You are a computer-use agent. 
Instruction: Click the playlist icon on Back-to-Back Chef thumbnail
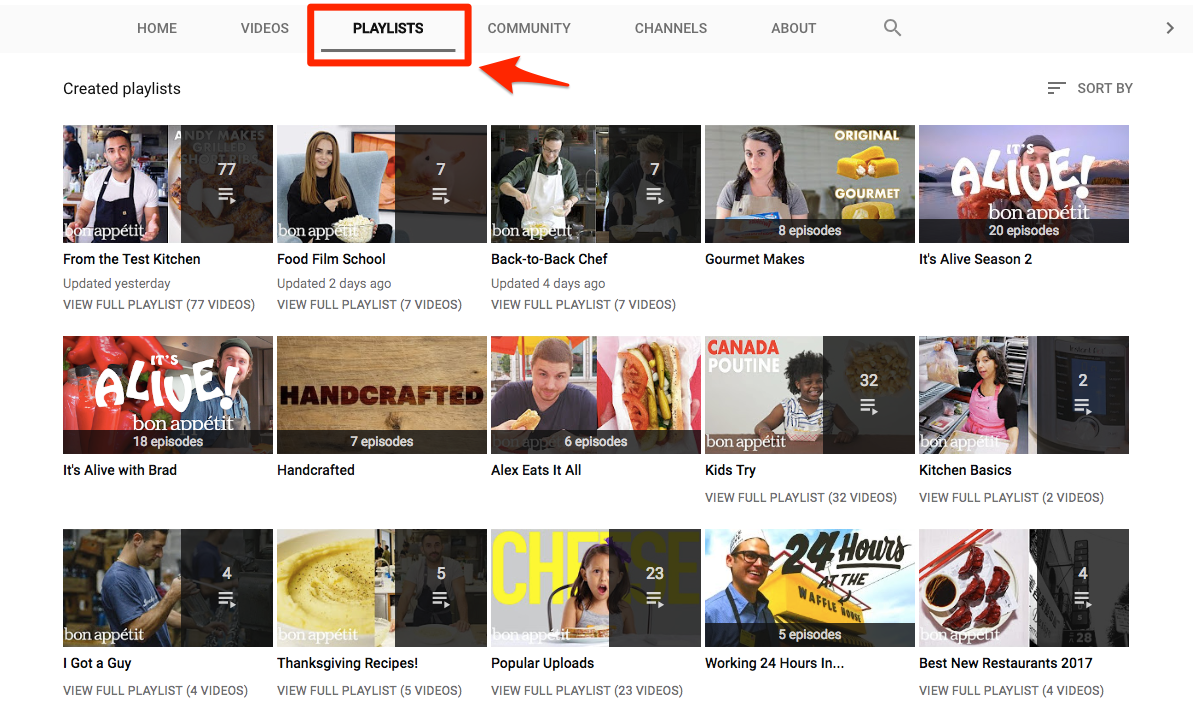pos(654,196)
